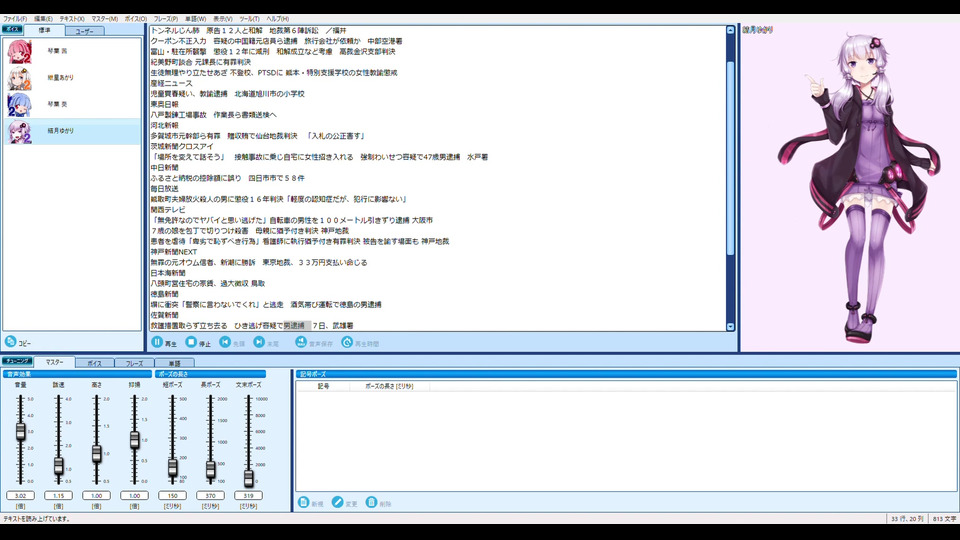
Task: Stop reading with the 停止 button
Action: [191, 342]
